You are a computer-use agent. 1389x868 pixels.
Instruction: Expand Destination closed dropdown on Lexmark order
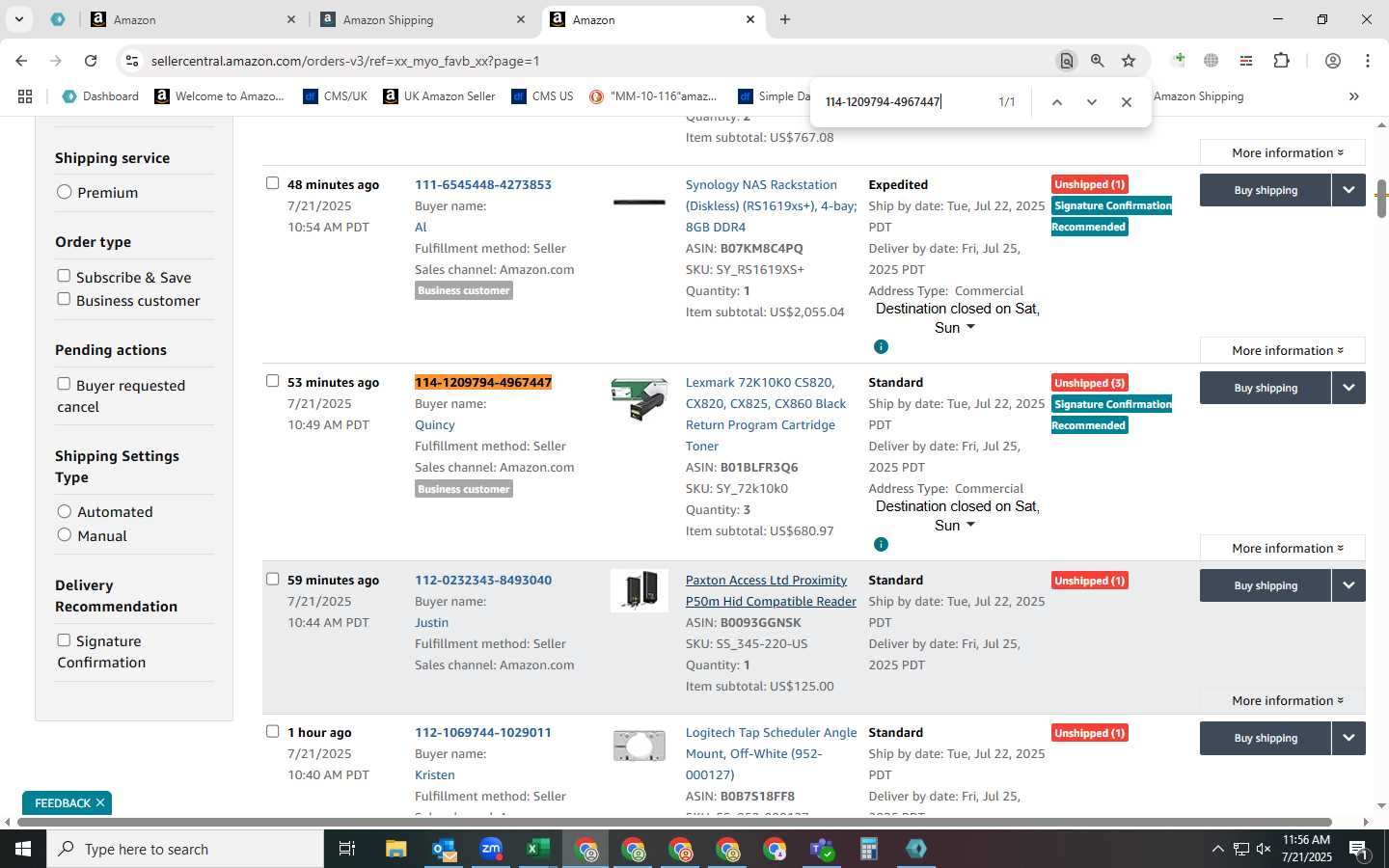(970, 526)
